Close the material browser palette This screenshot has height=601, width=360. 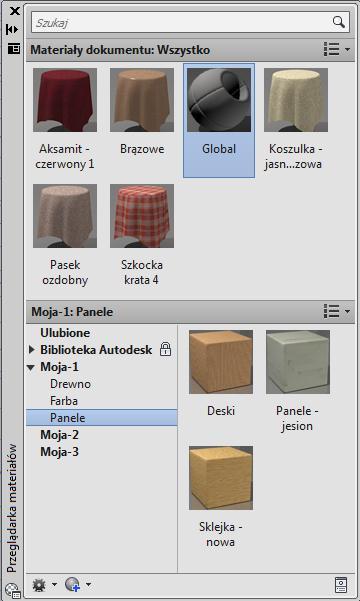(14, 11)
